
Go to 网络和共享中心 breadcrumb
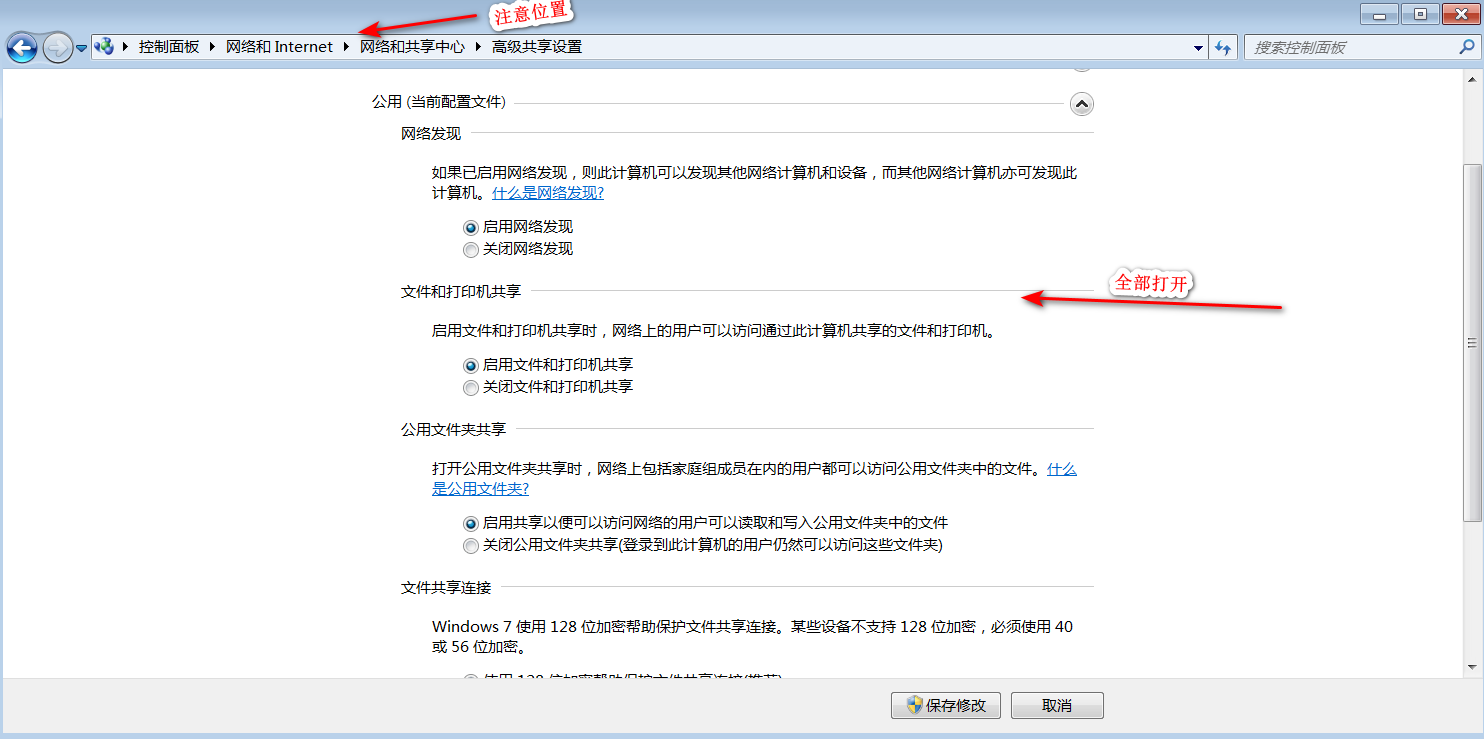(x=412, y=47)
